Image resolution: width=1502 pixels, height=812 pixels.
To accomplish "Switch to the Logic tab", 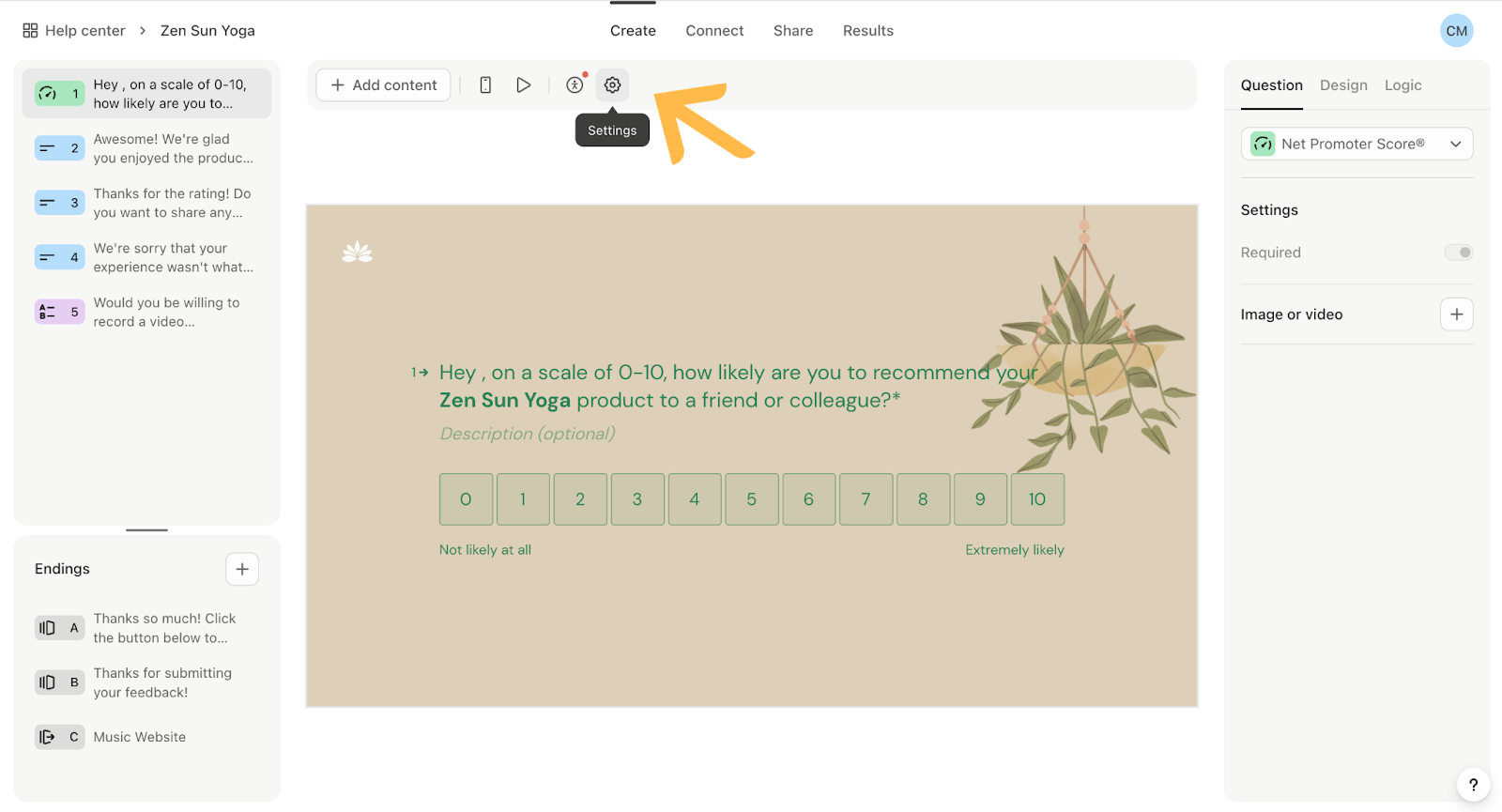I will [x=1402, y=85].
